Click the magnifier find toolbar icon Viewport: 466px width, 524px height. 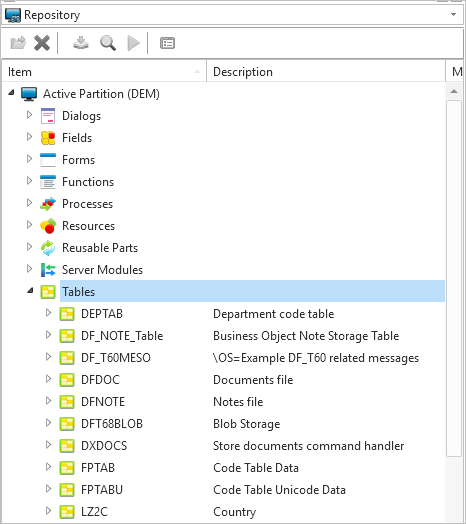[108, 43]
